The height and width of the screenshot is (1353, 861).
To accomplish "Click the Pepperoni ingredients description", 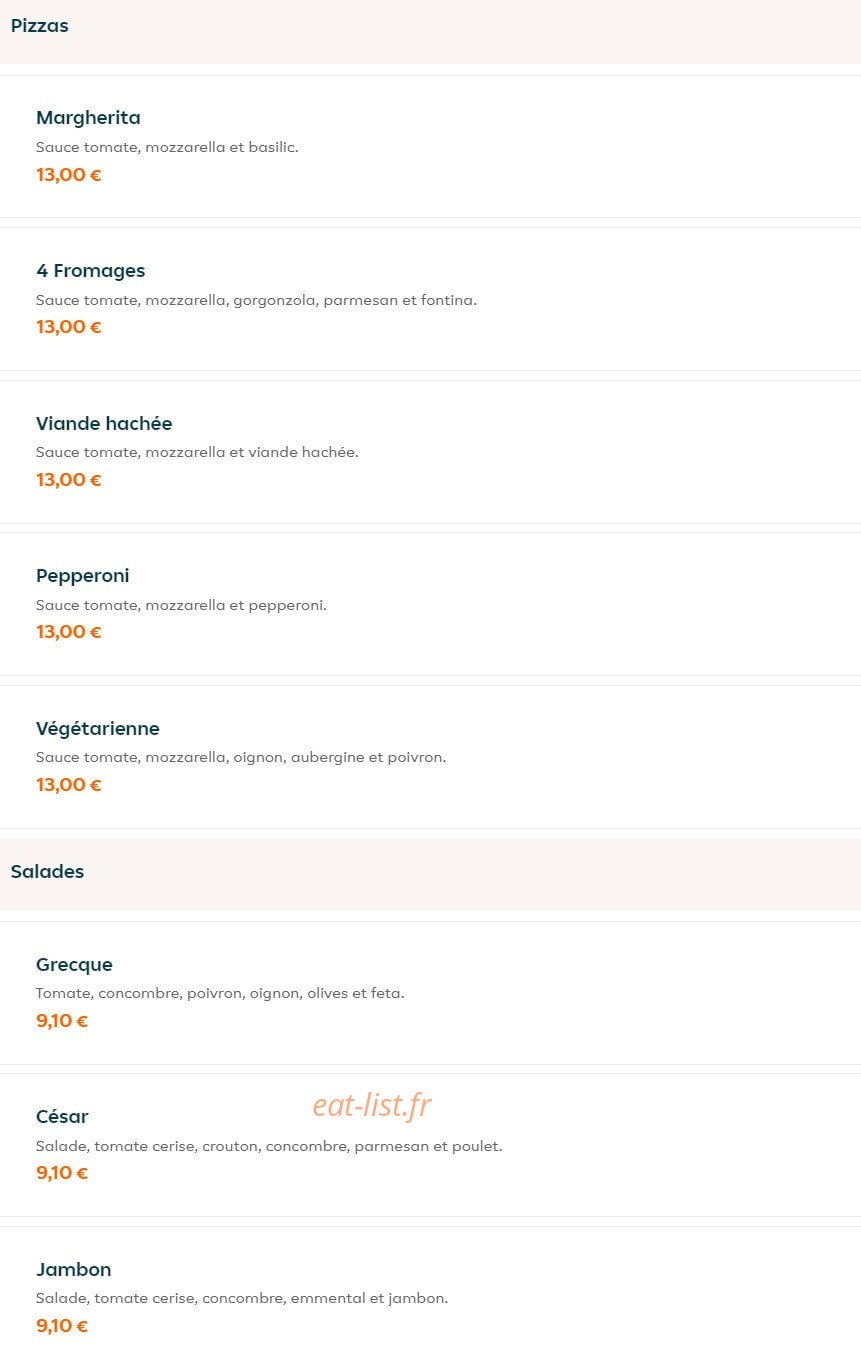I will pos(181,605).
